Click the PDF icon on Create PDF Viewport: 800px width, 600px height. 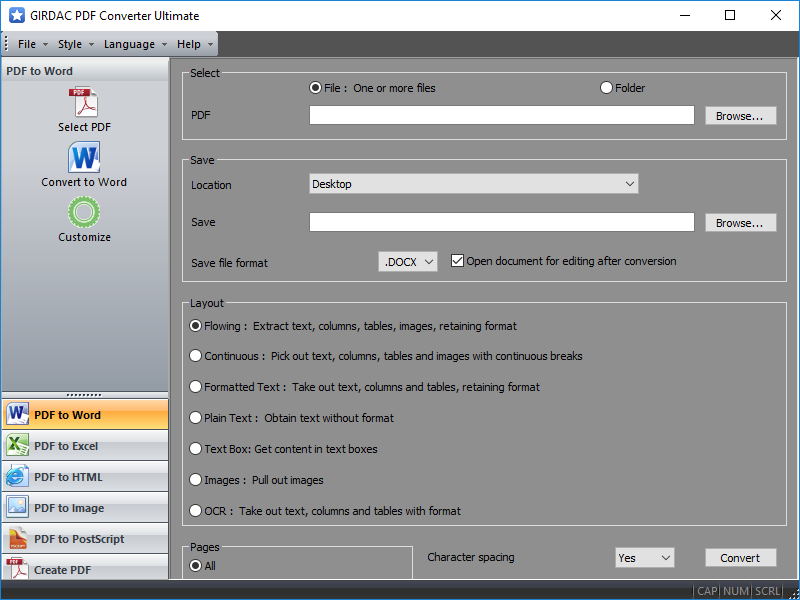pos(17,568)
